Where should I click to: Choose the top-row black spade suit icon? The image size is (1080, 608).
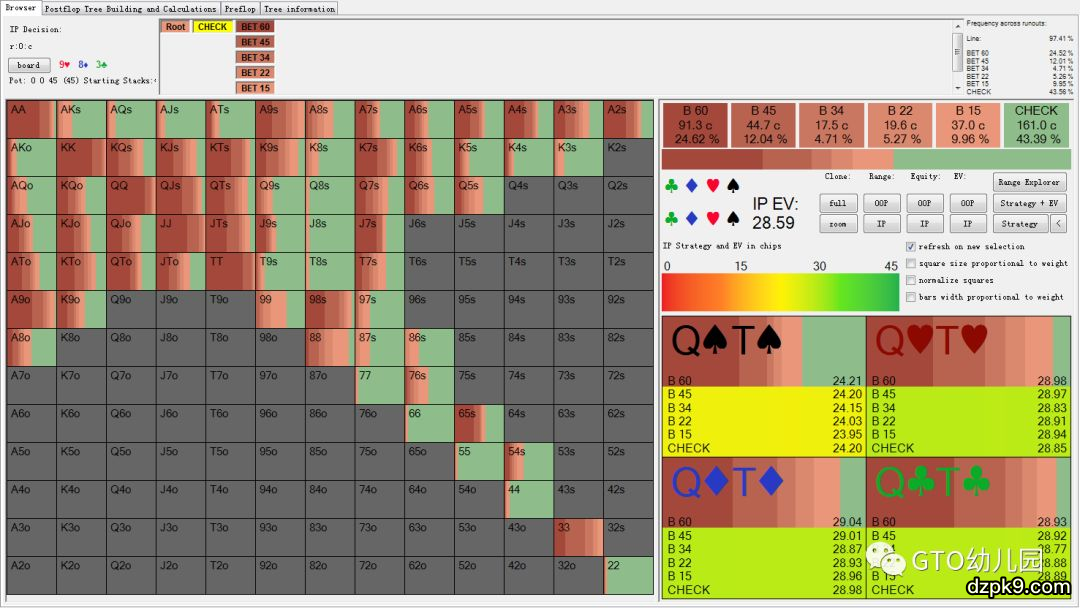click(733, 186)
